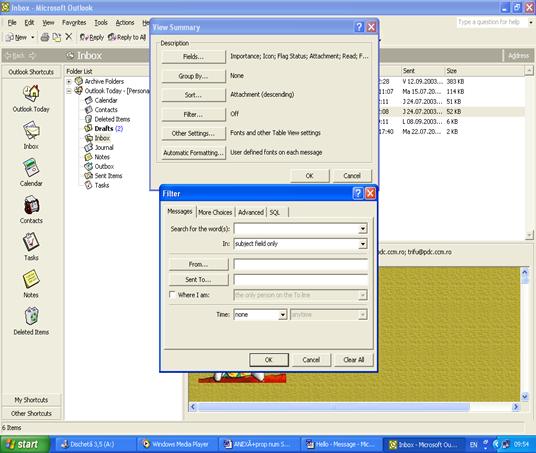Image resolution: width=536 pixels, height=453 pixels.
Task: Switch to the Messages tab
Action: click(x=179, y=212)
